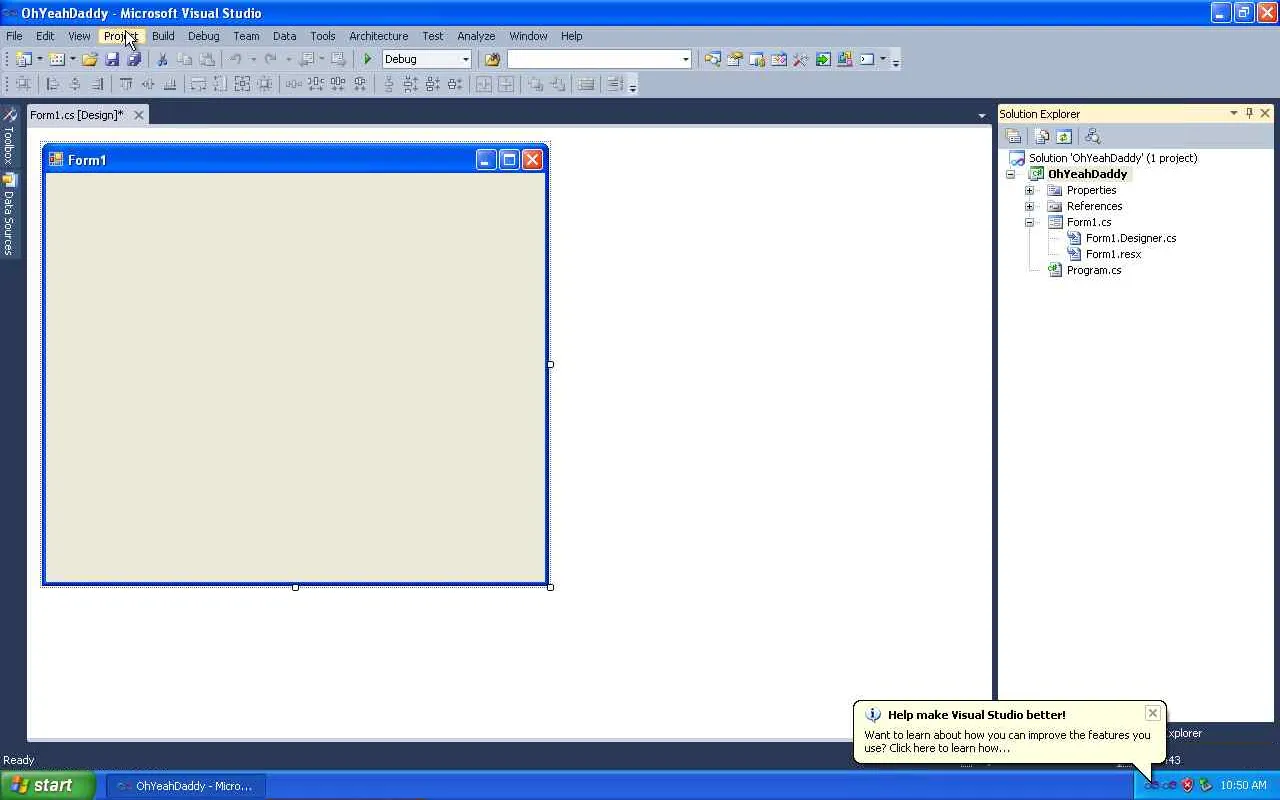Click Refresh icon in Solution Explorer toolbar
The width and height of the screenshot is (1280, 800).
pos(1064,136)
